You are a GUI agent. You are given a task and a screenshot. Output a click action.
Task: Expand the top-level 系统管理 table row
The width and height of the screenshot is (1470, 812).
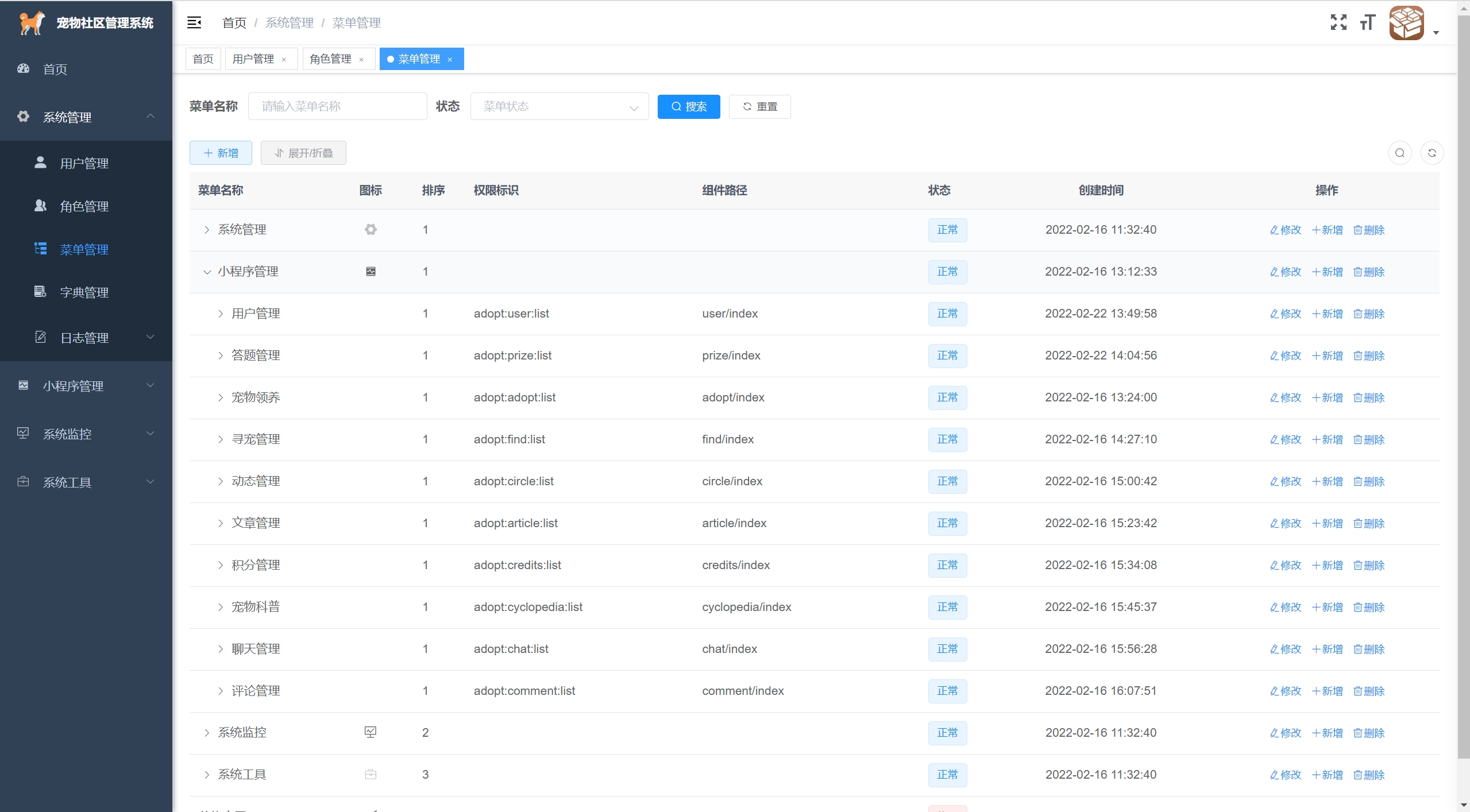pos(207,230)
